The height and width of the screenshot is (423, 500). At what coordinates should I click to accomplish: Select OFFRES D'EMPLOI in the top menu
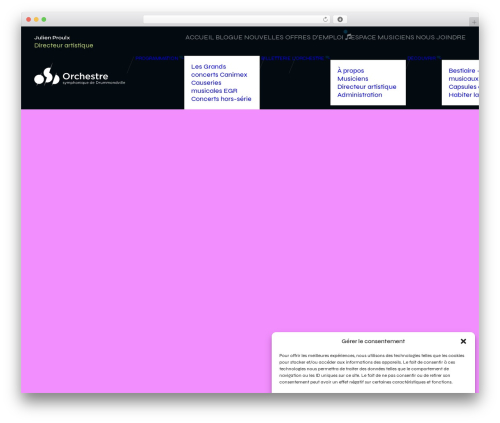tap(314, 37)
